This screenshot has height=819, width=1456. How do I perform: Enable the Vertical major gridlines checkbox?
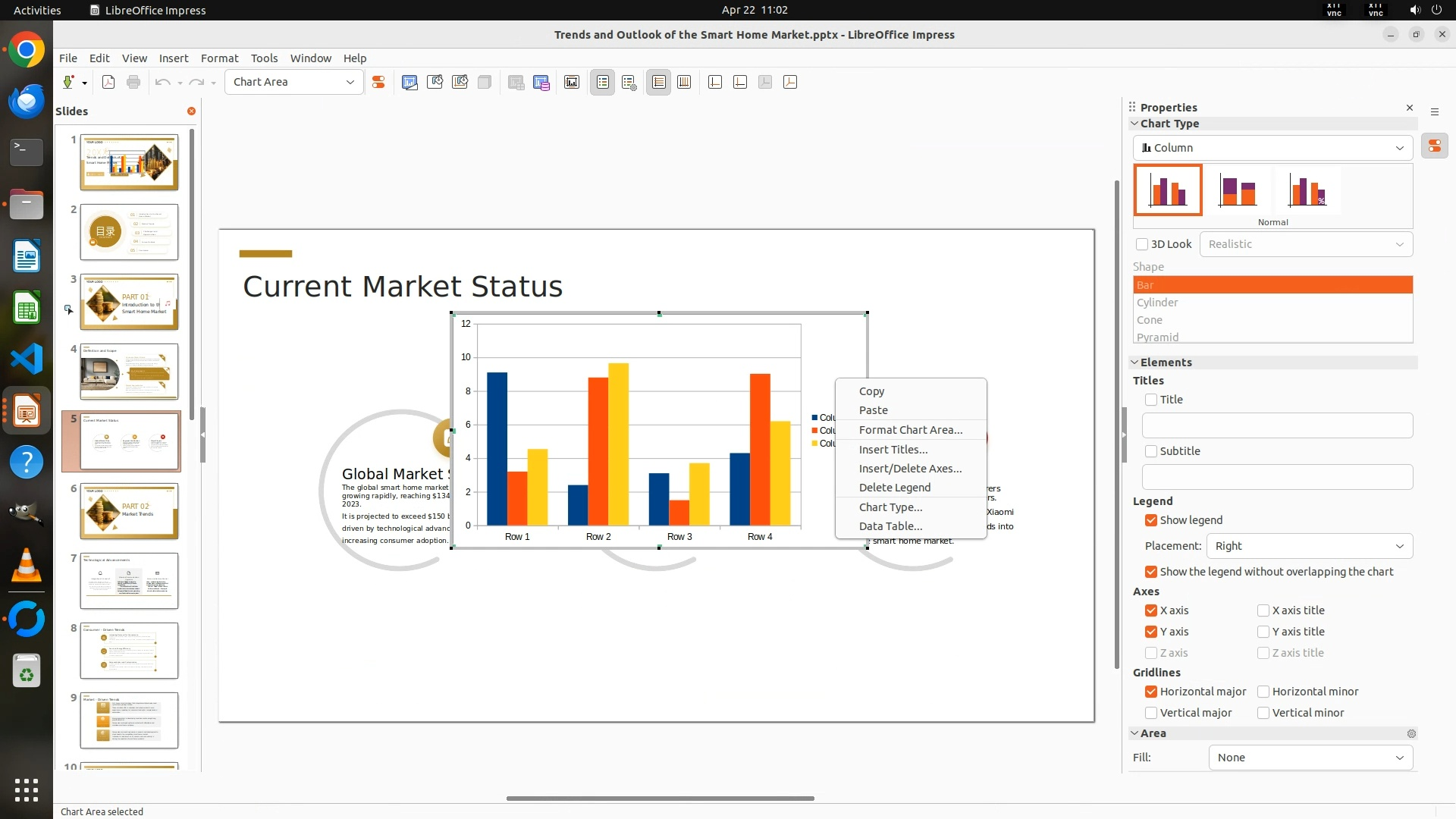tap(1151, 713)
